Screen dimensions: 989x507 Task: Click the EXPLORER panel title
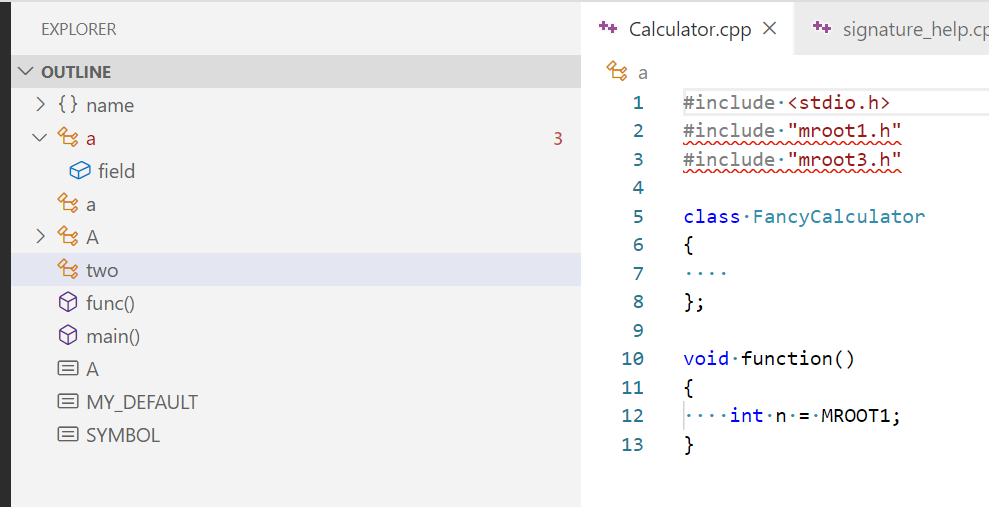[79, 30]
